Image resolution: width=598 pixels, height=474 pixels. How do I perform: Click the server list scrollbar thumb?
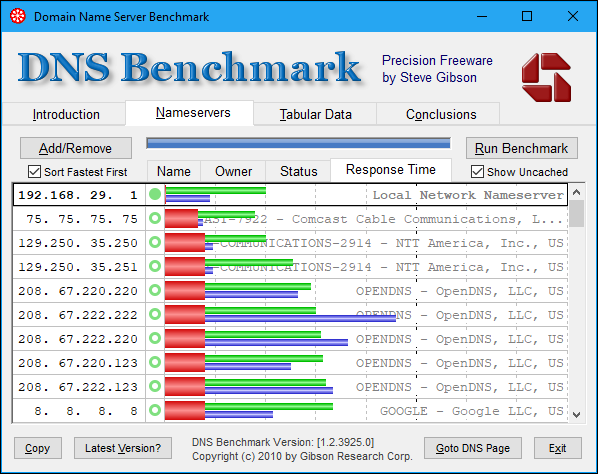click(577, 214)
